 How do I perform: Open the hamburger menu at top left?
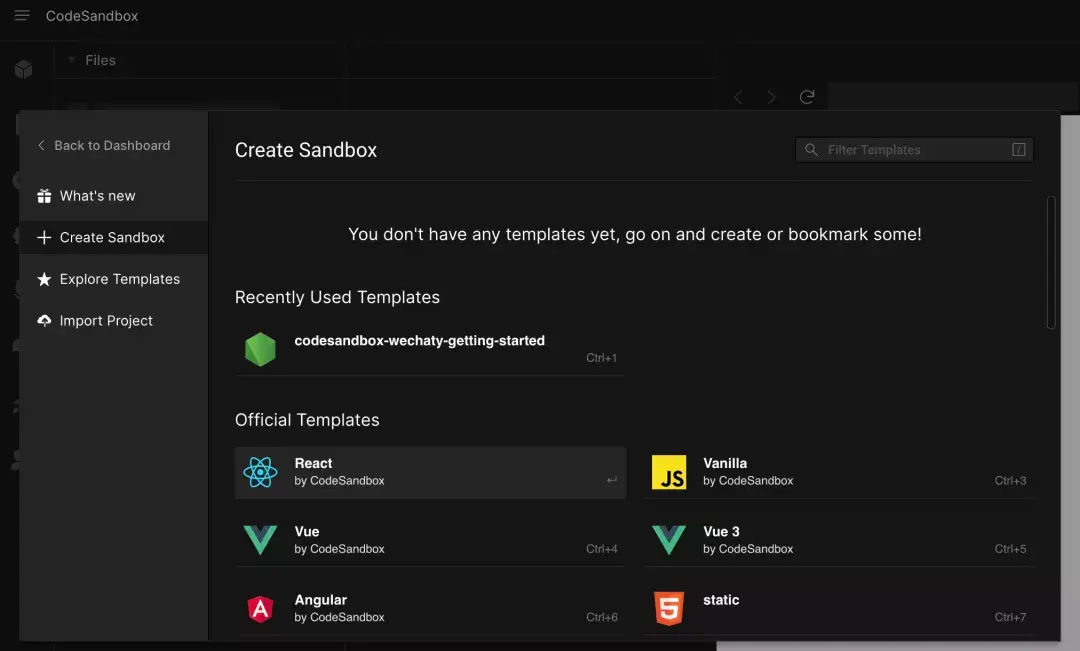click(22, 15)
